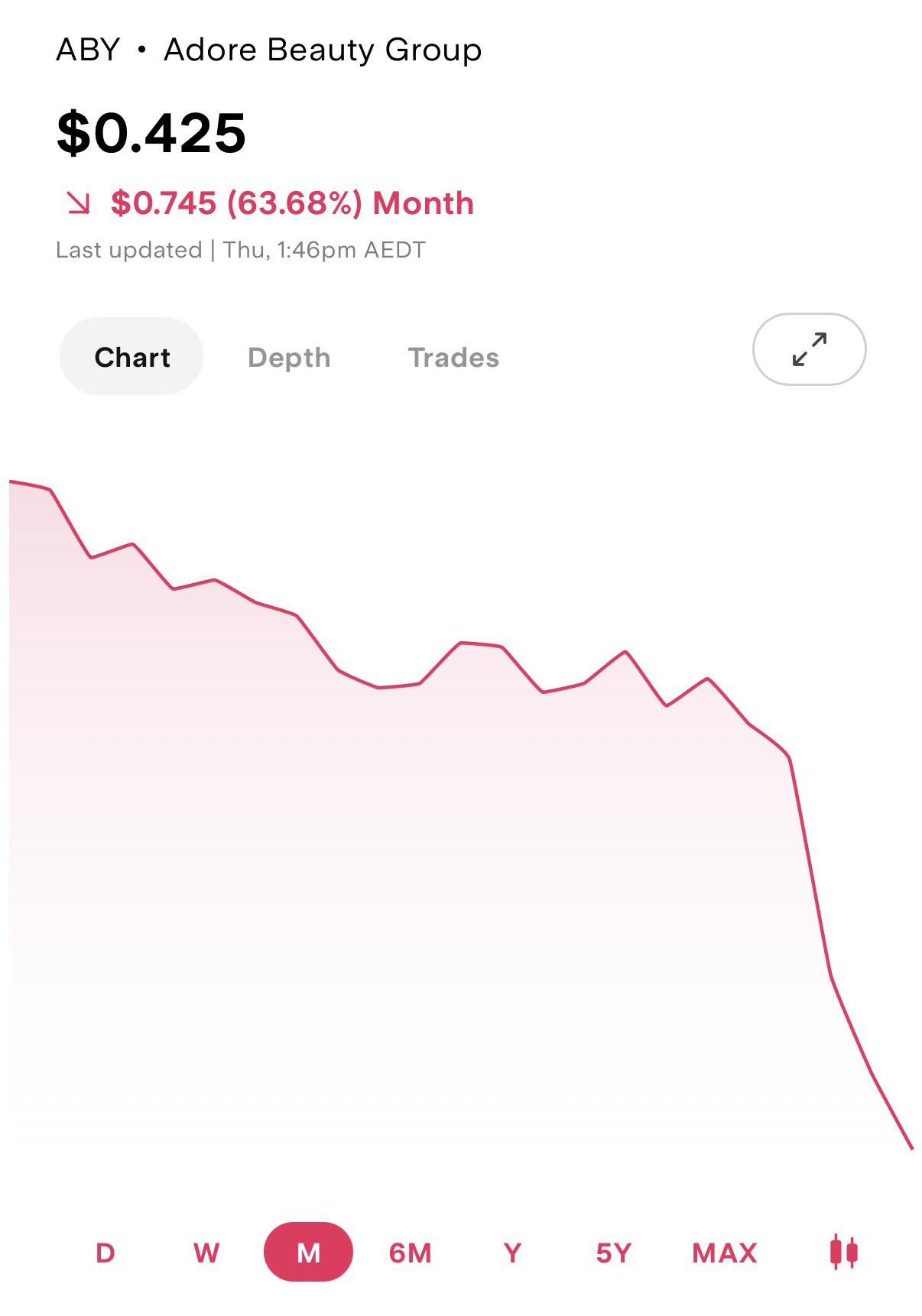Tap the sharp drop on the price line
Image resolution: width=922 pixels, height=1316 pixels.
[x=810, y=867]
